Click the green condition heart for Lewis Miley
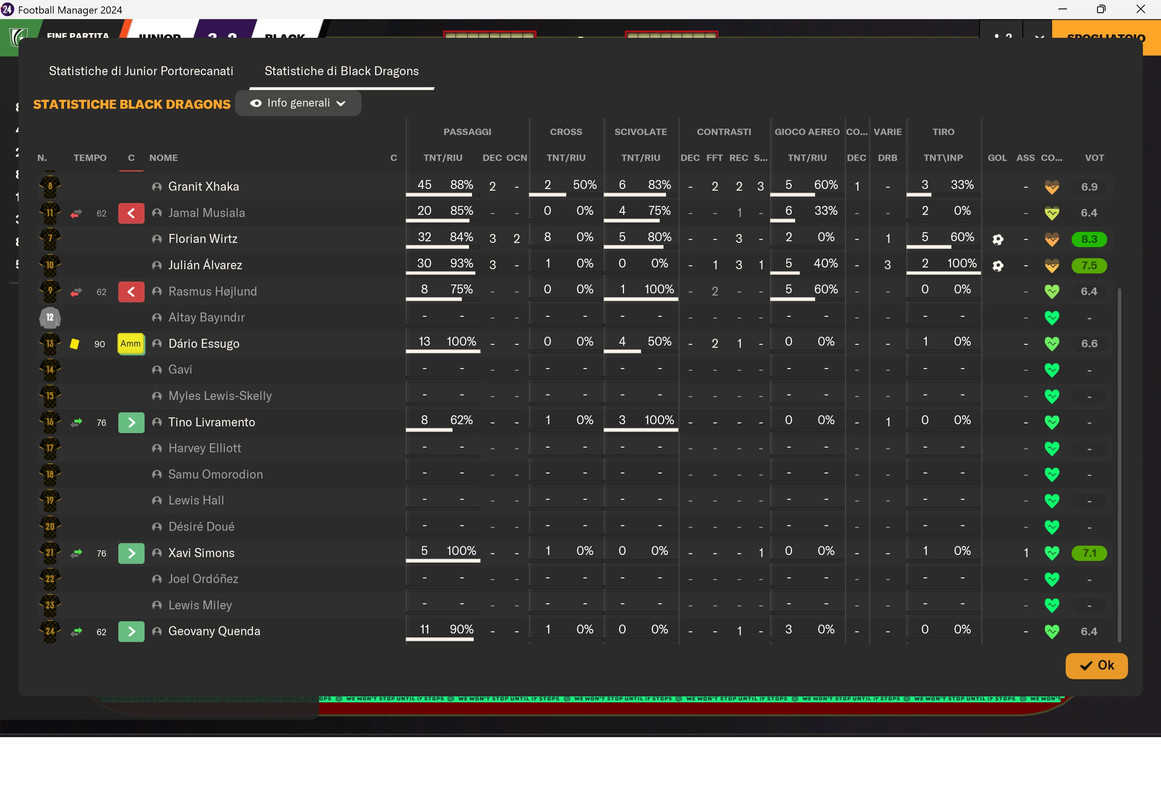The height and width of the screenshot is (800, 1161). pos(1051,605)
